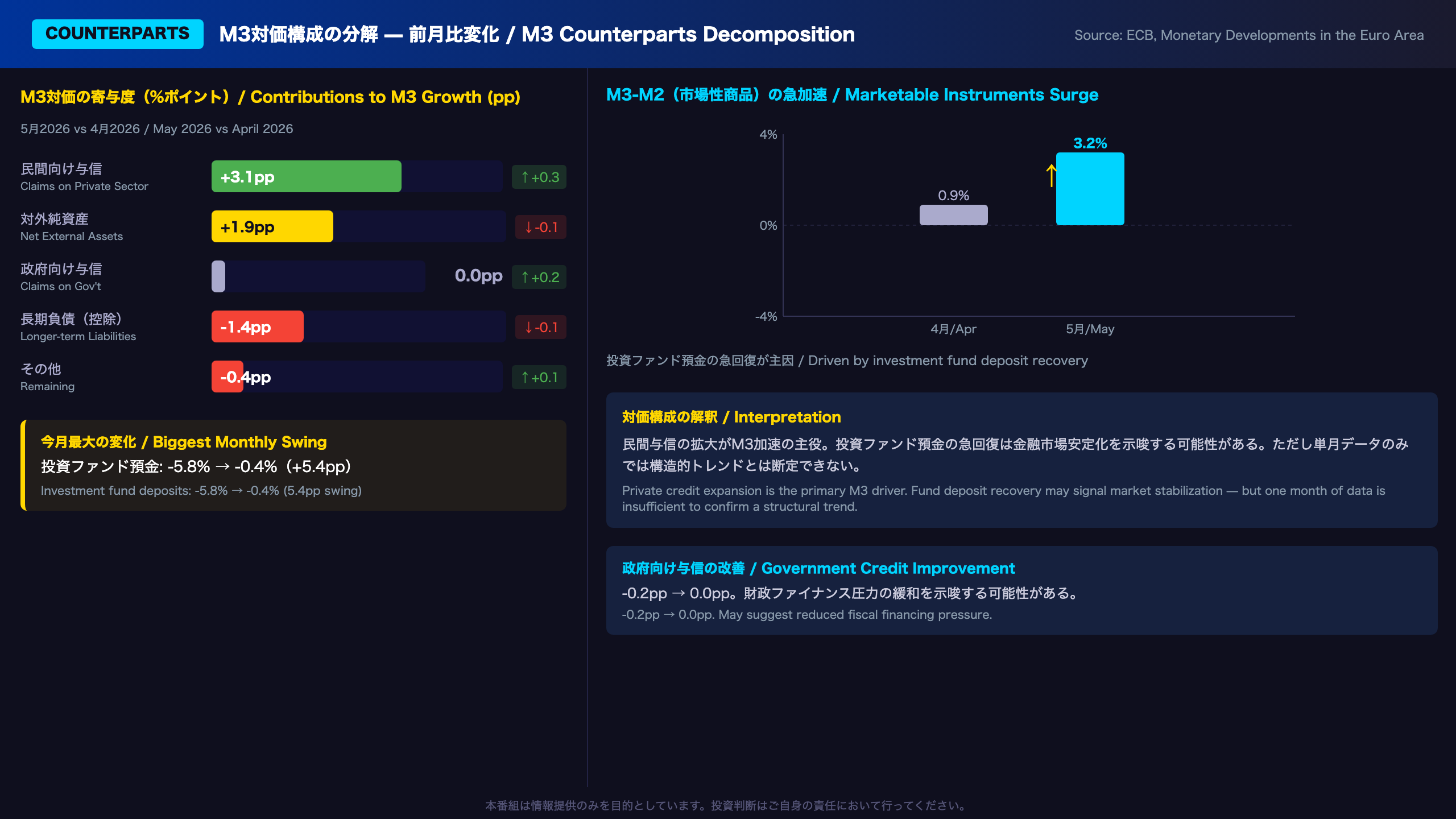
Task: Select the yellow +1.9pp Net External Assets bar
Action: pyautogui.click(x=272, y=226)
